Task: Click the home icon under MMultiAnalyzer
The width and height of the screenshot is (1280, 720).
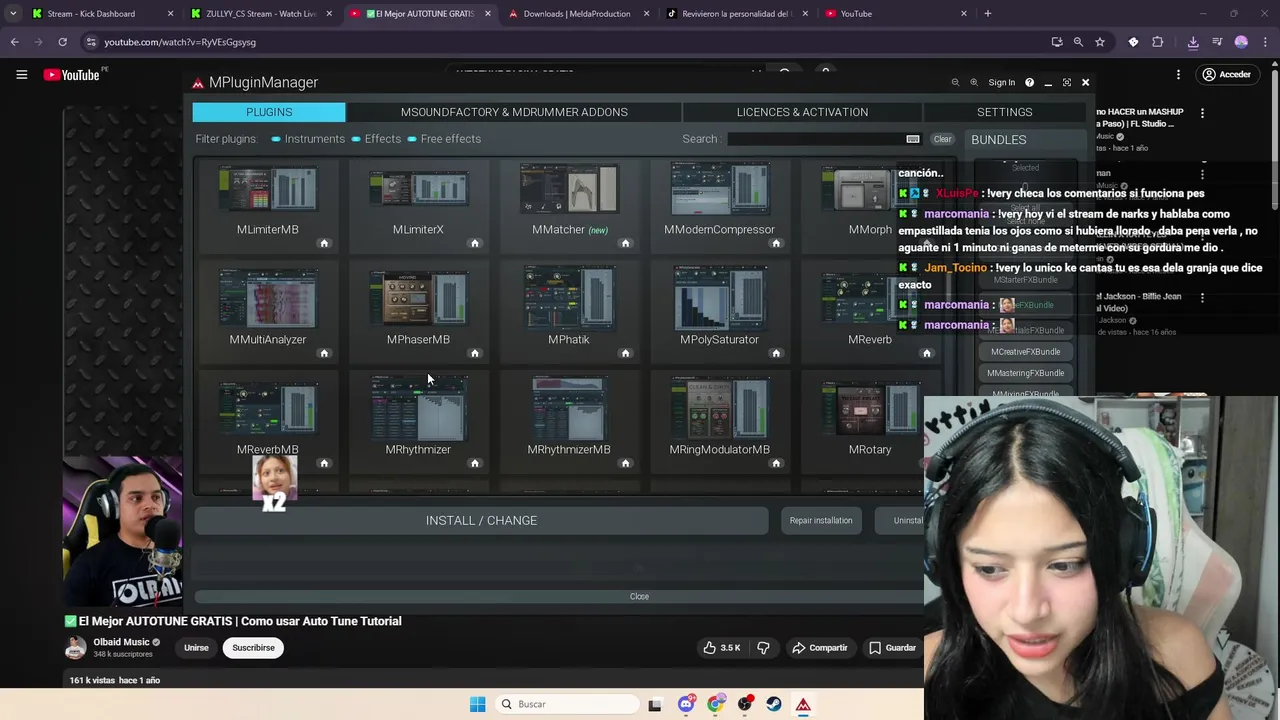Action: tap(324, 353)
